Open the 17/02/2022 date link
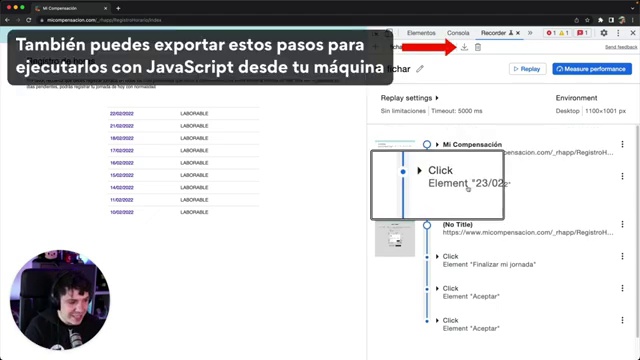Viewport: 640px width, 360px height. pos(122,151)
